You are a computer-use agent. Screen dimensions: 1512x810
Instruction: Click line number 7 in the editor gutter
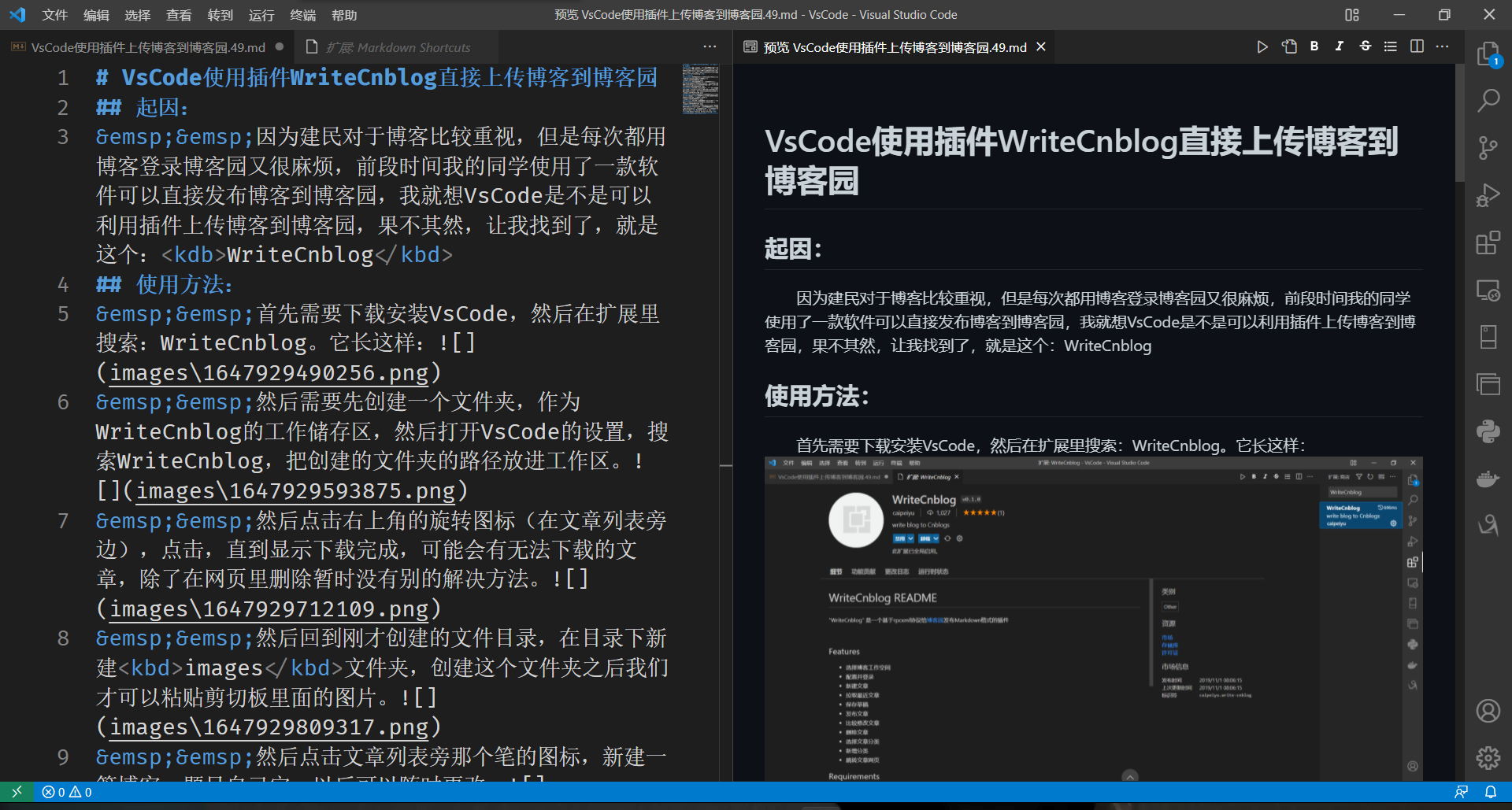[x=63, y=521]
